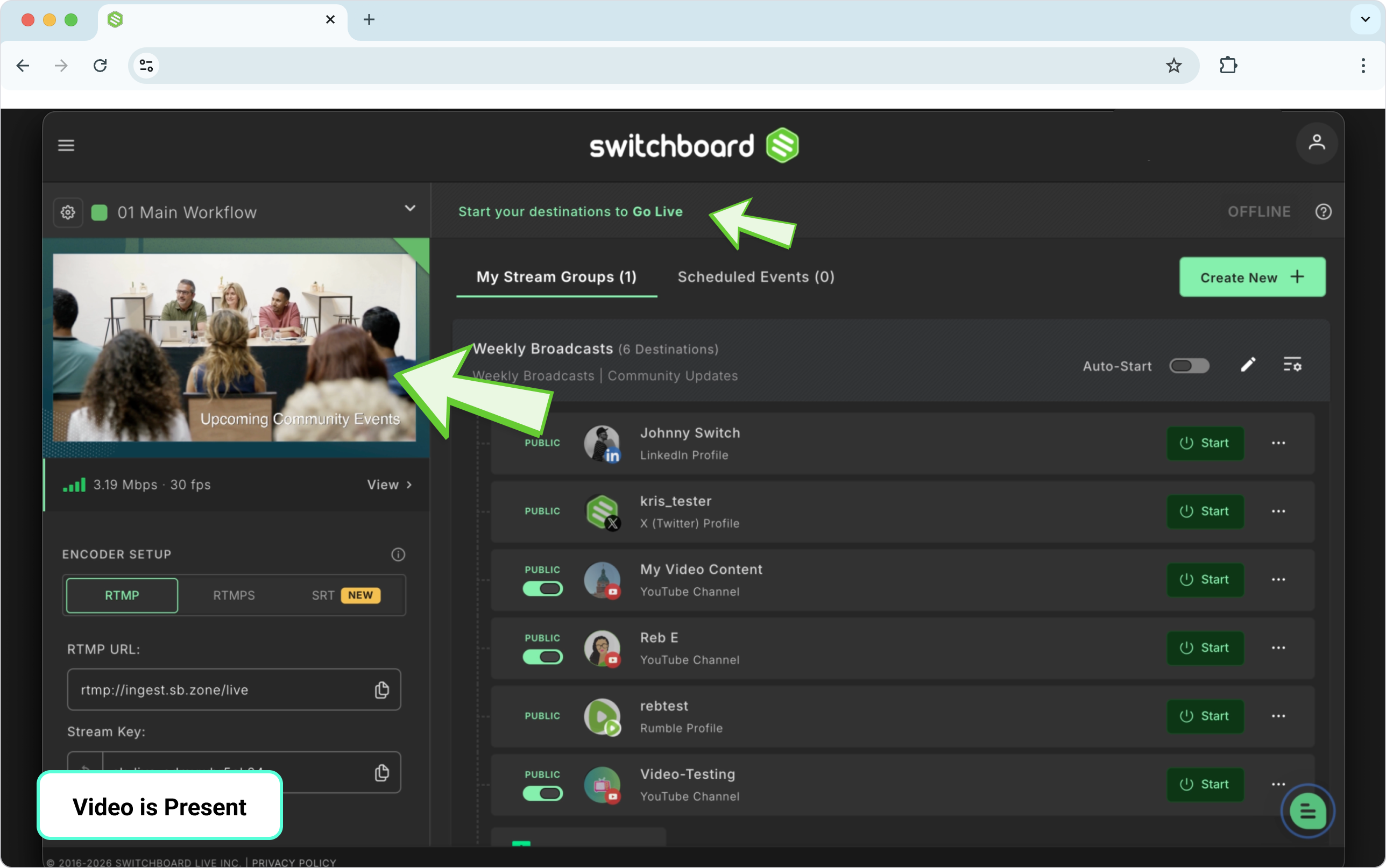Open the Privacy Policy link
The width and height of the screenshot is (1386, 868).
(x=294, y=862)
